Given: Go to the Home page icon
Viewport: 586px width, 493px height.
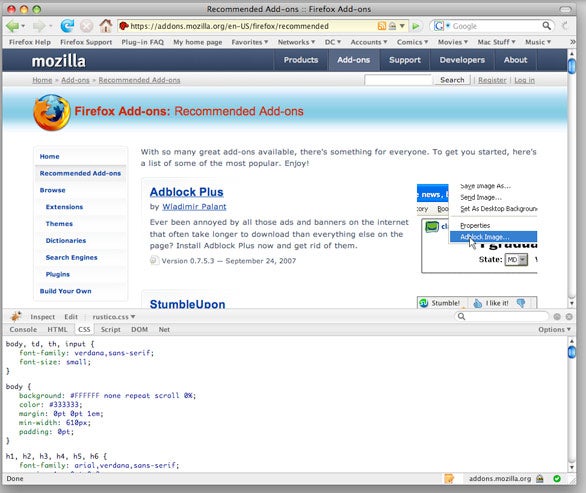Looking at the screenshot, I should tap(106, 26).
